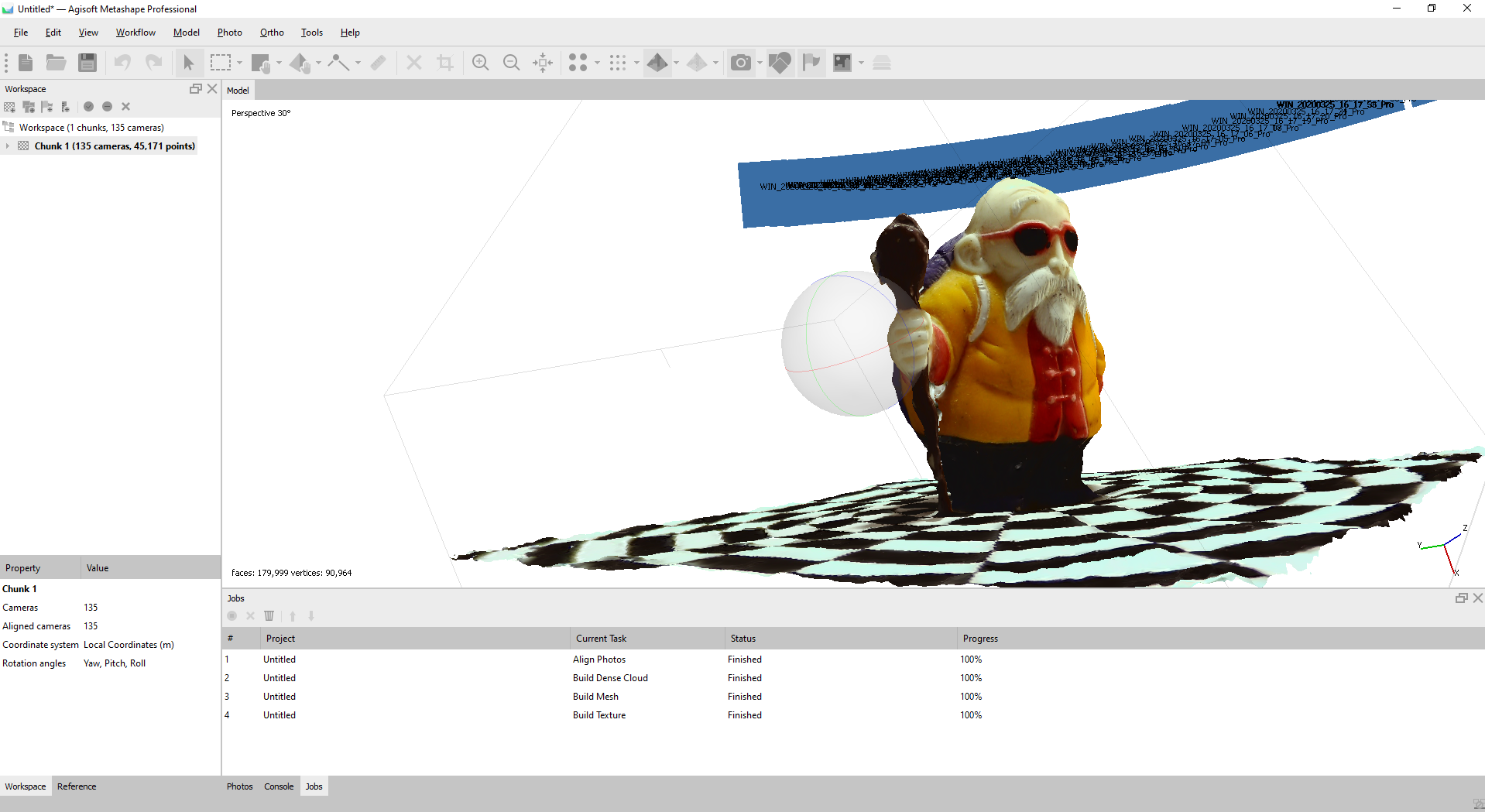
Task: Clear the jobs list with the trash icon
Action: point(269,616)
